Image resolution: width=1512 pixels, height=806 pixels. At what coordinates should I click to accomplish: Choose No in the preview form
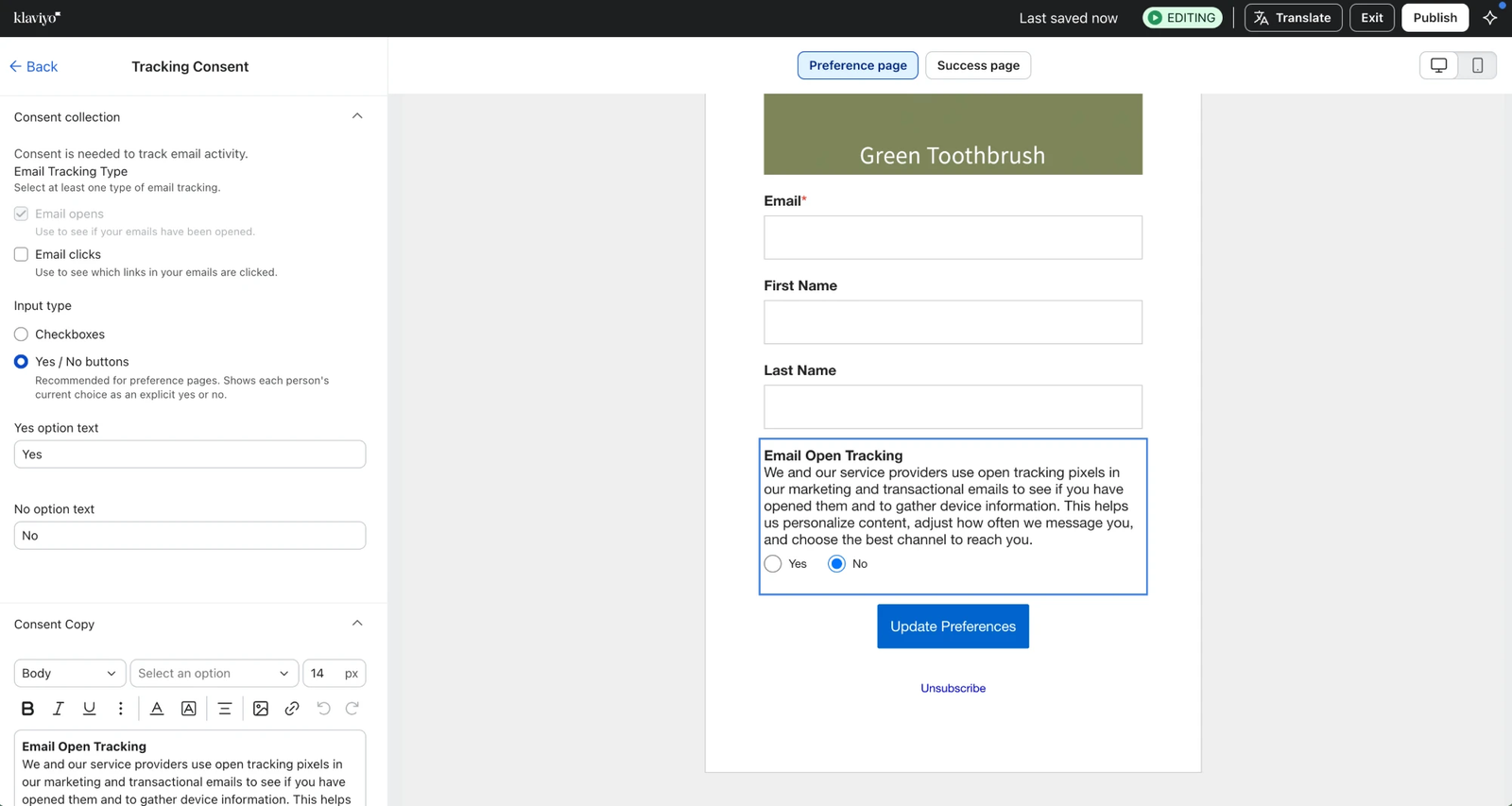click(836, 564)
